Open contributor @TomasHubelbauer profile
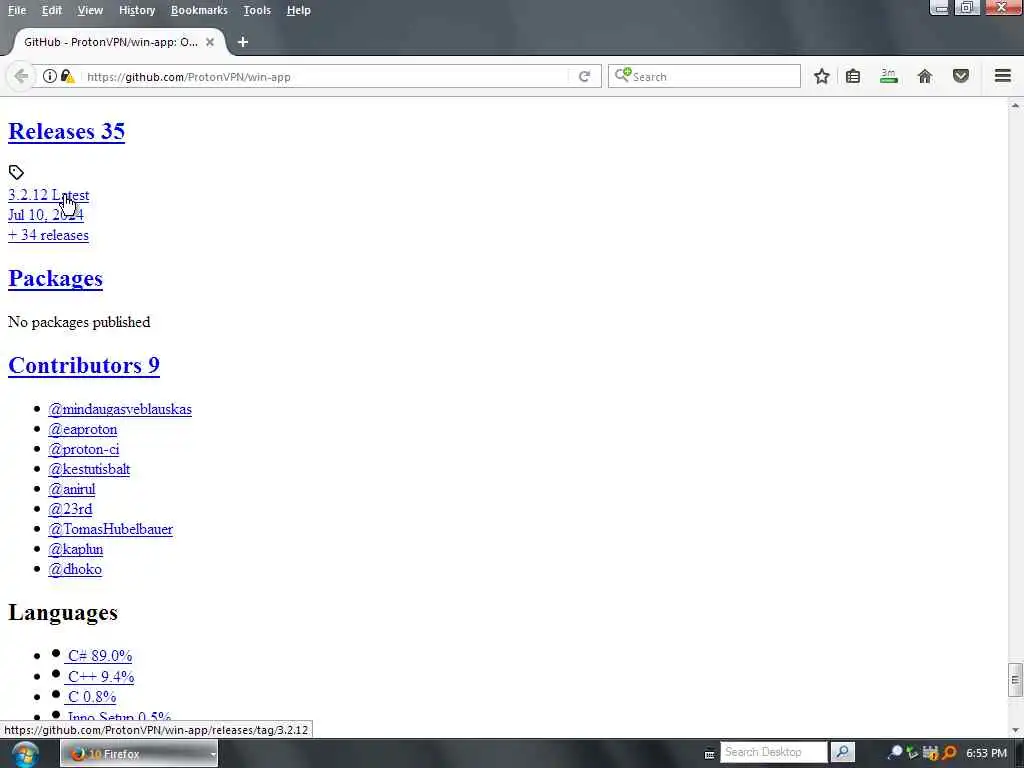This screenshot has height=768, width=1024. 110,529
